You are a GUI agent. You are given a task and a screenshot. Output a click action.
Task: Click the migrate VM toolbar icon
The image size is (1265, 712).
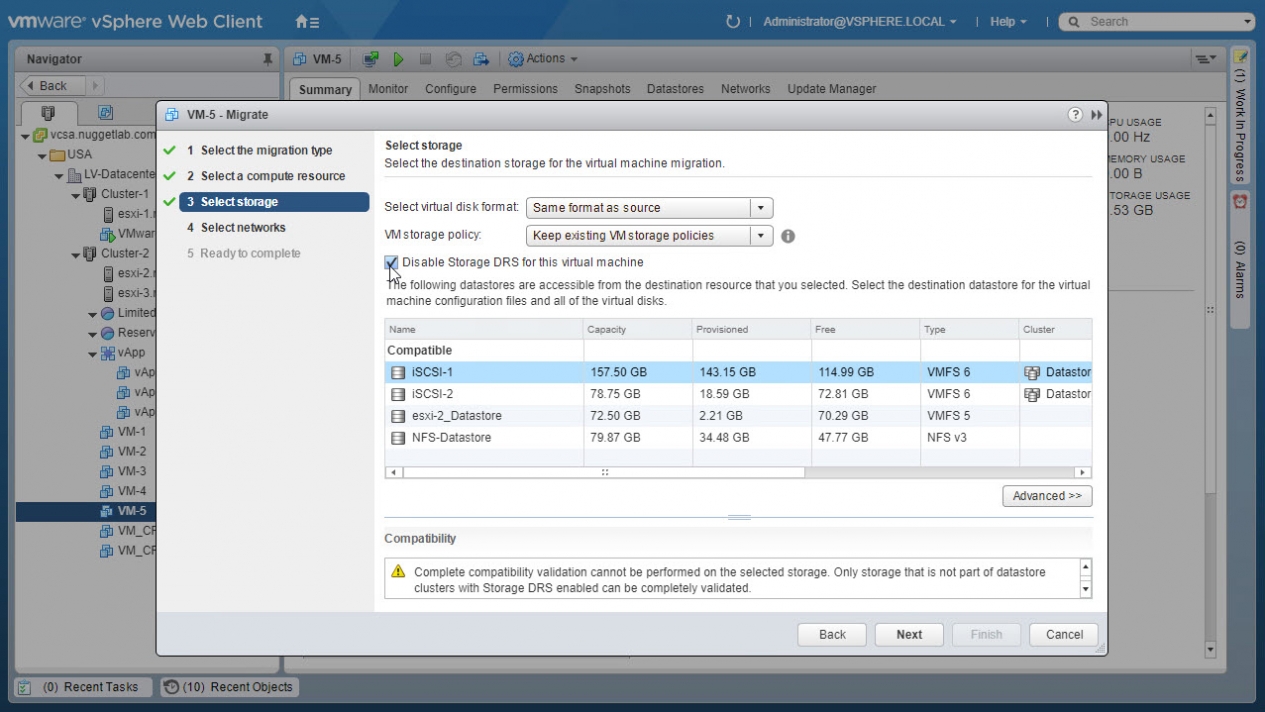tap(480, 59)
